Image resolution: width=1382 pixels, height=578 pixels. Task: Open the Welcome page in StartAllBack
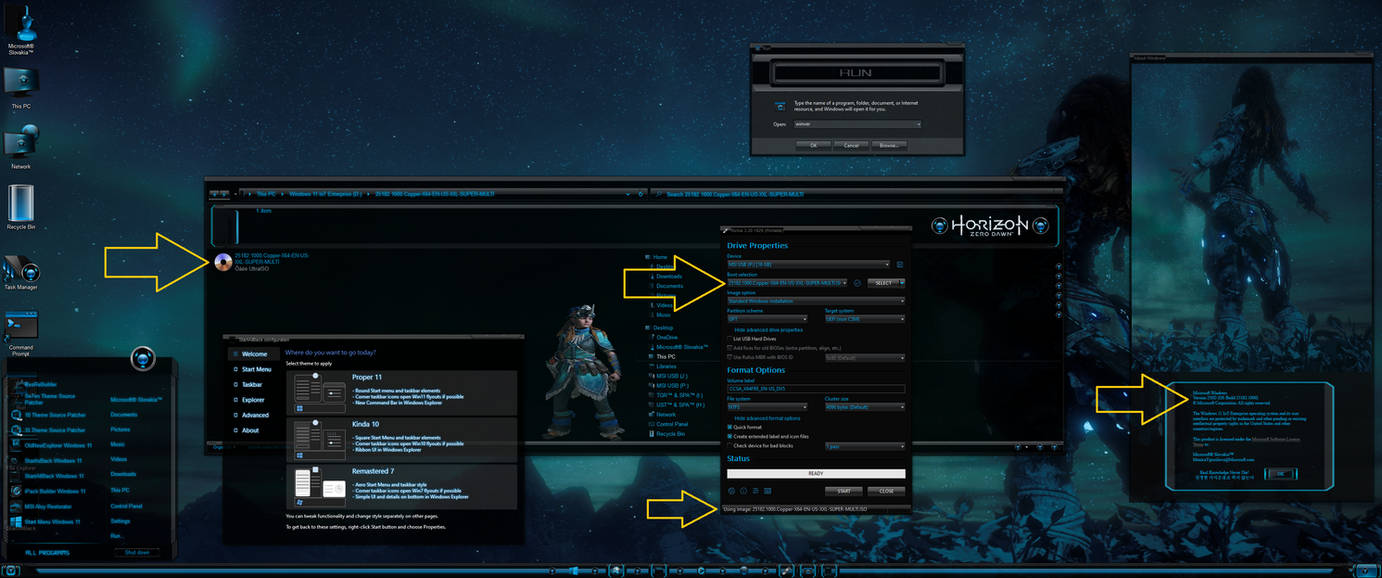coord(254,354)
